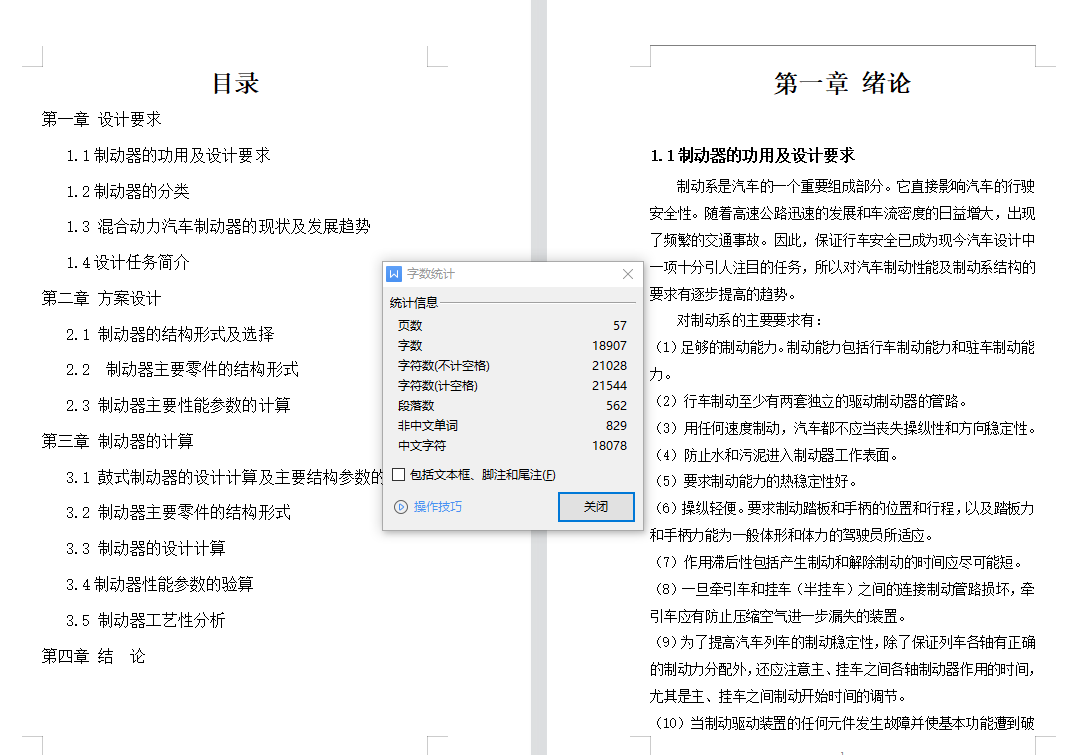
Task: Click contents entry 1.1 制动器的功用及设计要求
Action: click(168, 155)
